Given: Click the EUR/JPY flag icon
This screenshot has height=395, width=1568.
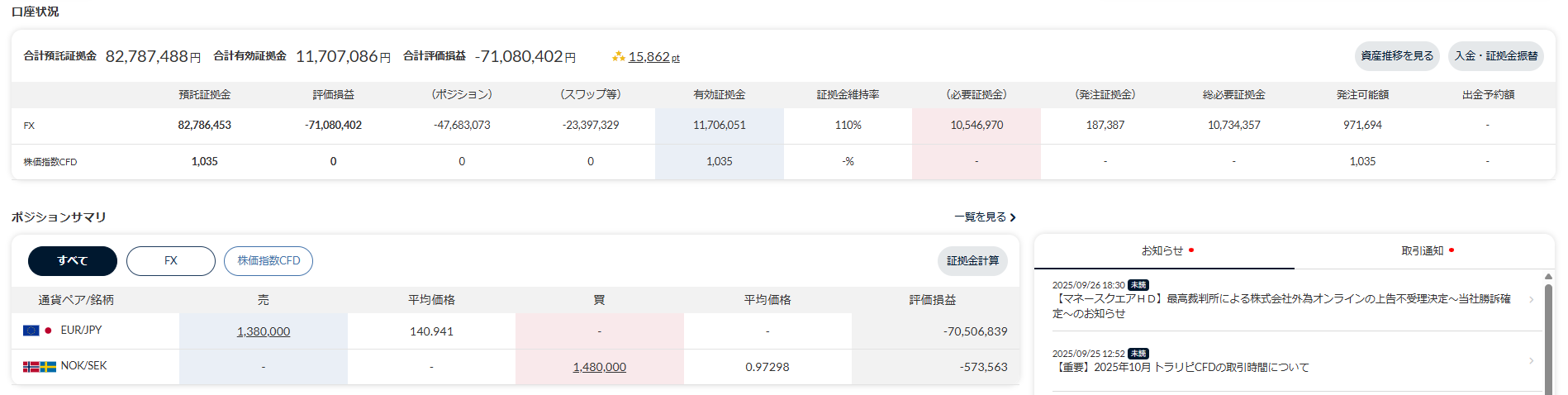Looking at the screenshot, I should pos(37,331).
